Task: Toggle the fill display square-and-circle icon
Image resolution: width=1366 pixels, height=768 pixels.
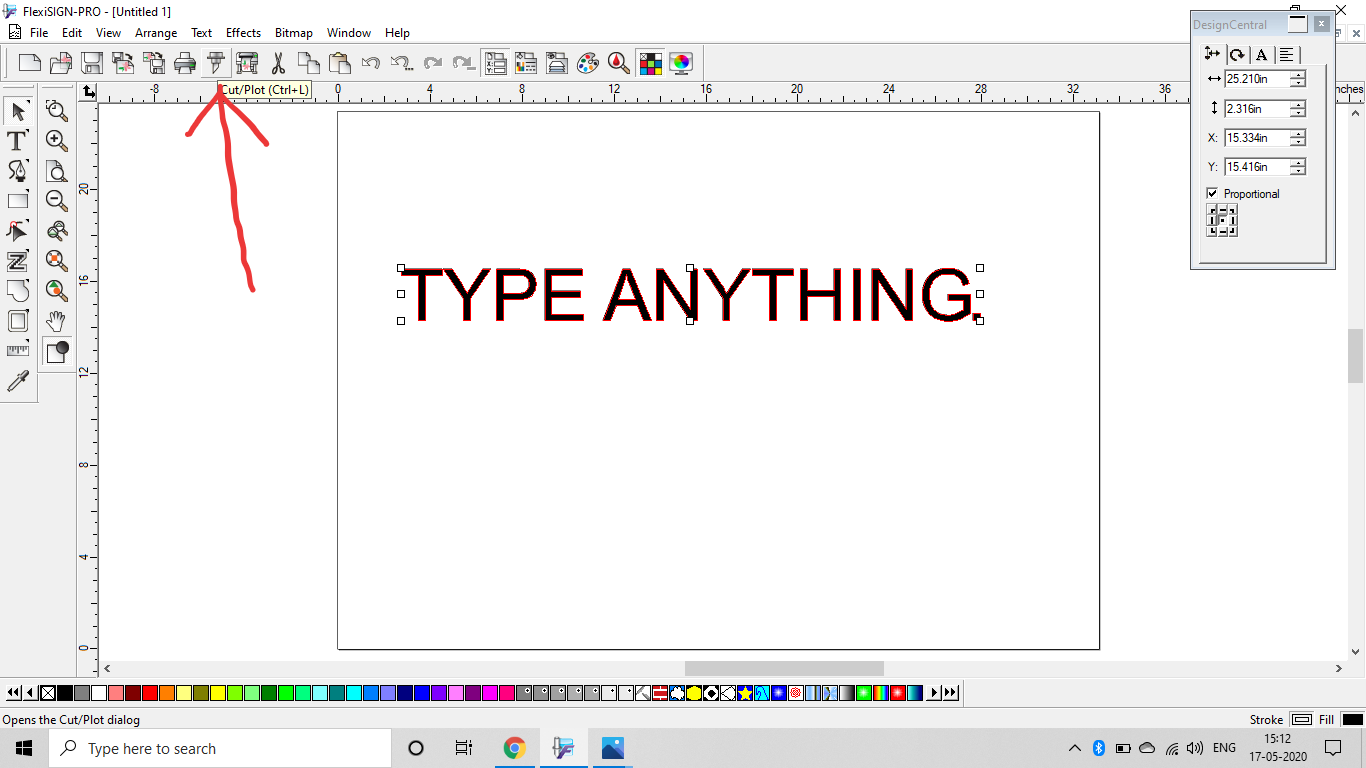Action: coord(57,351)
